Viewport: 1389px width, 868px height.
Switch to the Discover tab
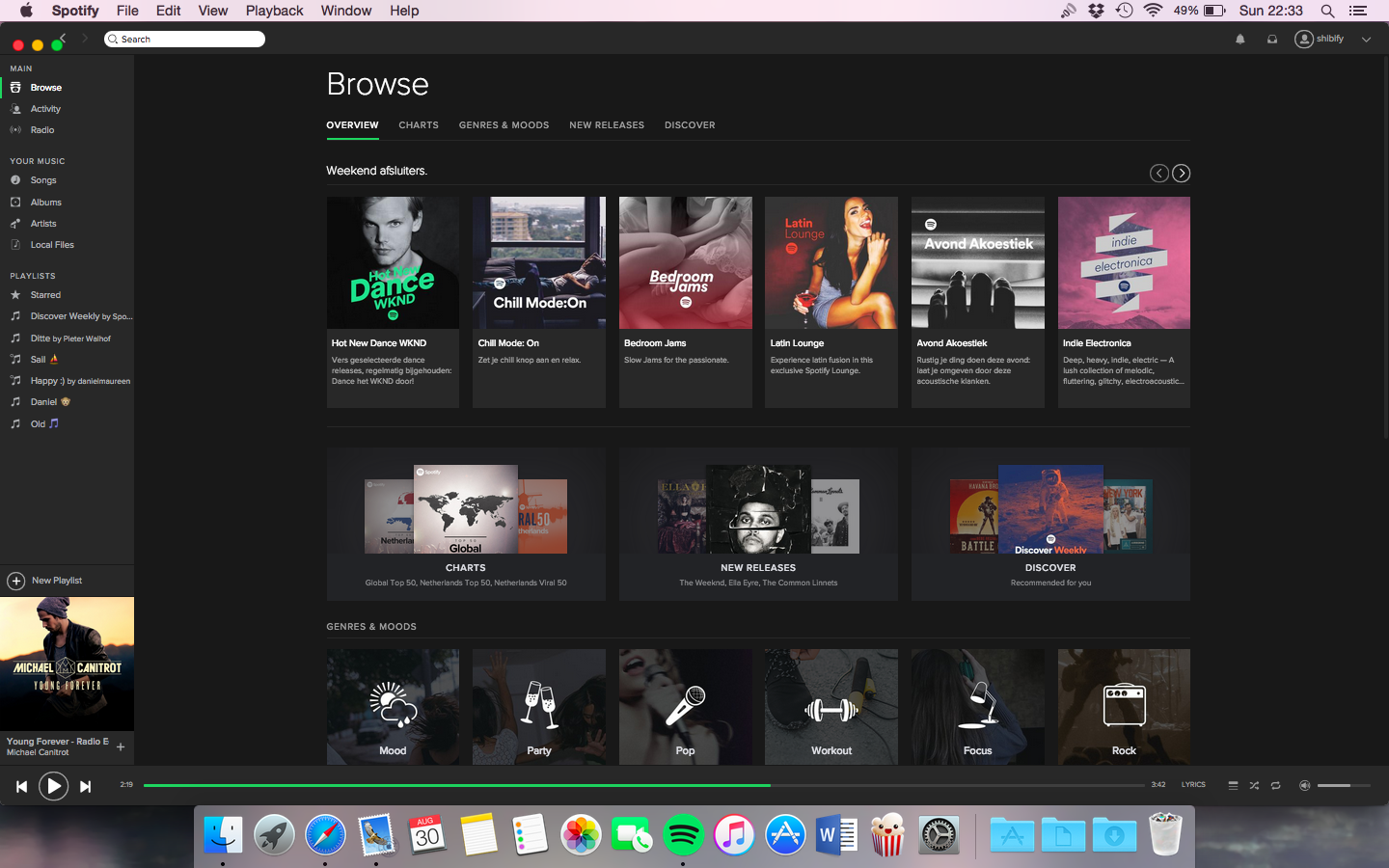(690, 125)
